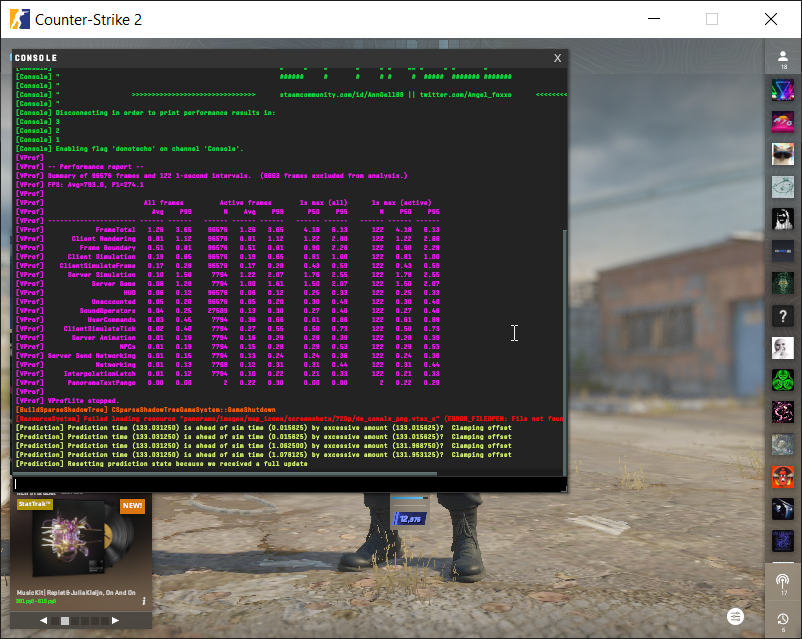Click the console vertical scrollbar thumb

click(565, 352)
